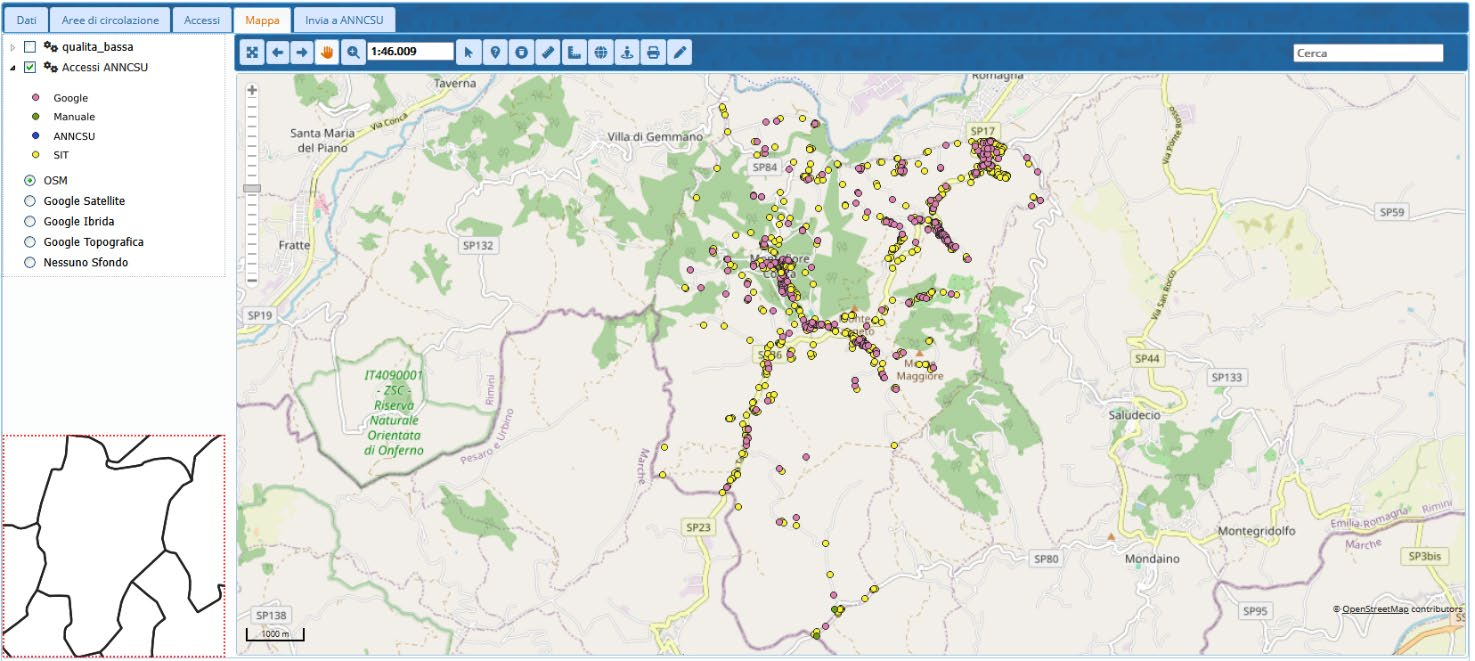Enable the qualita_bassa layer checkbox
1475x661 pixels.
coord(30,47)
